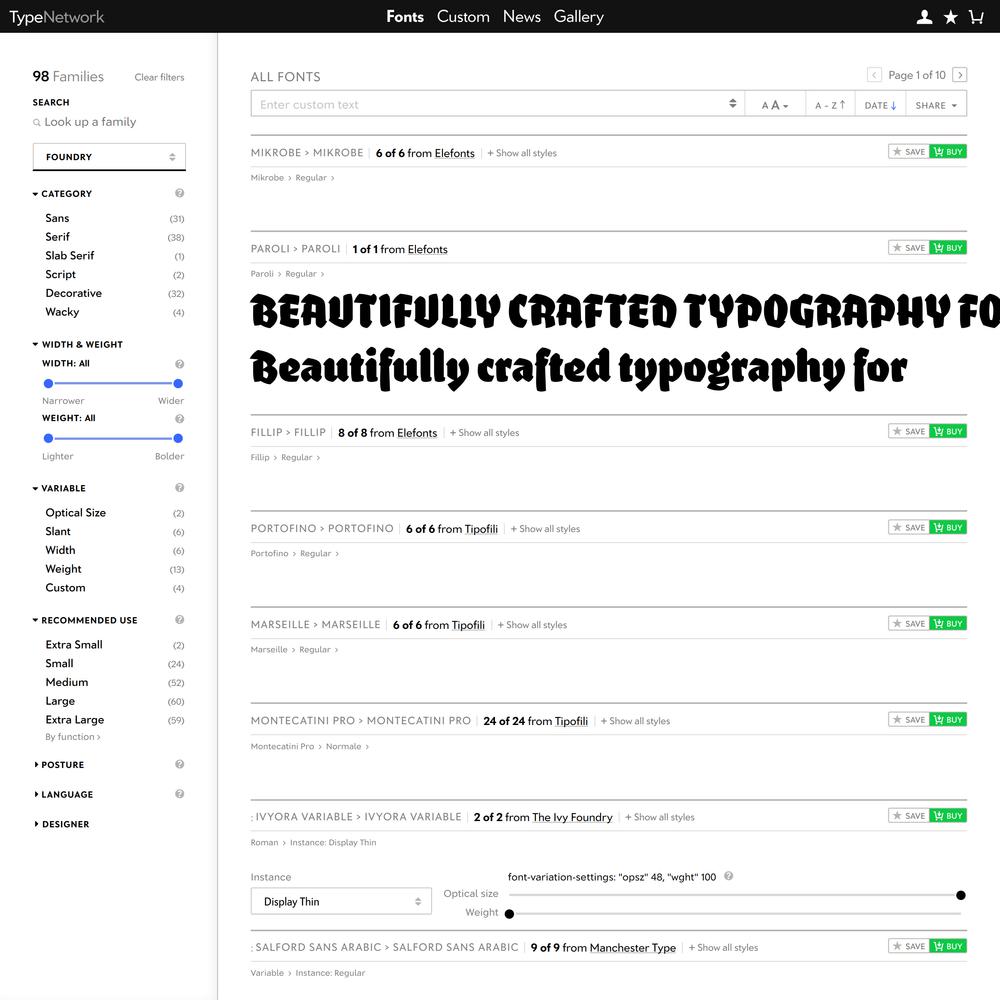Buy the Mikrobe family
The width and height of the screenshot is (1000, 1000).
[948, 152]
